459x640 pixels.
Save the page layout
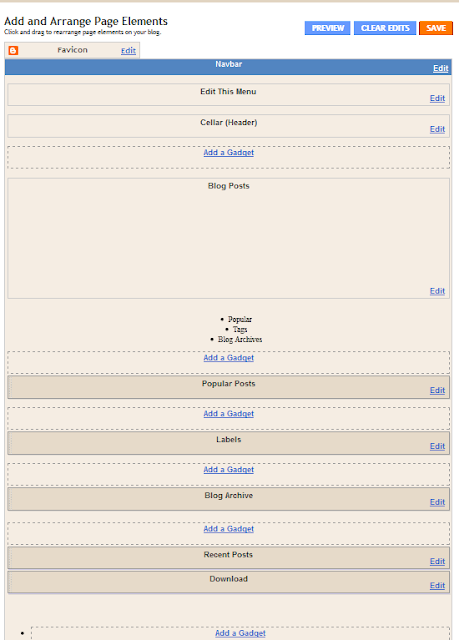point(436,28)
